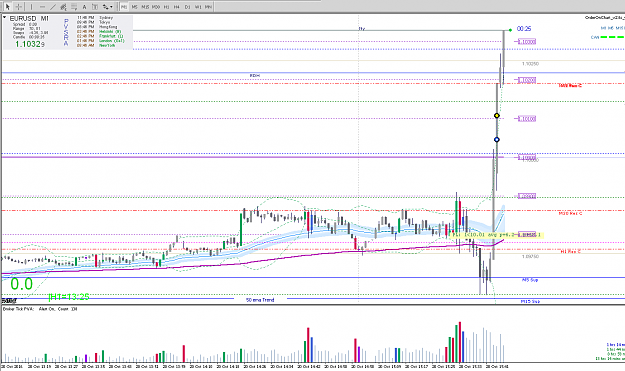
Task: Click the arrows objects tool icon
Action: [105, 7]
